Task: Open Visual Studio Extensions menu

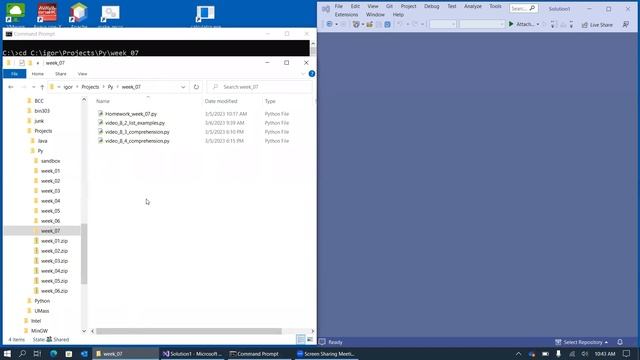Action: coord(346,15)
